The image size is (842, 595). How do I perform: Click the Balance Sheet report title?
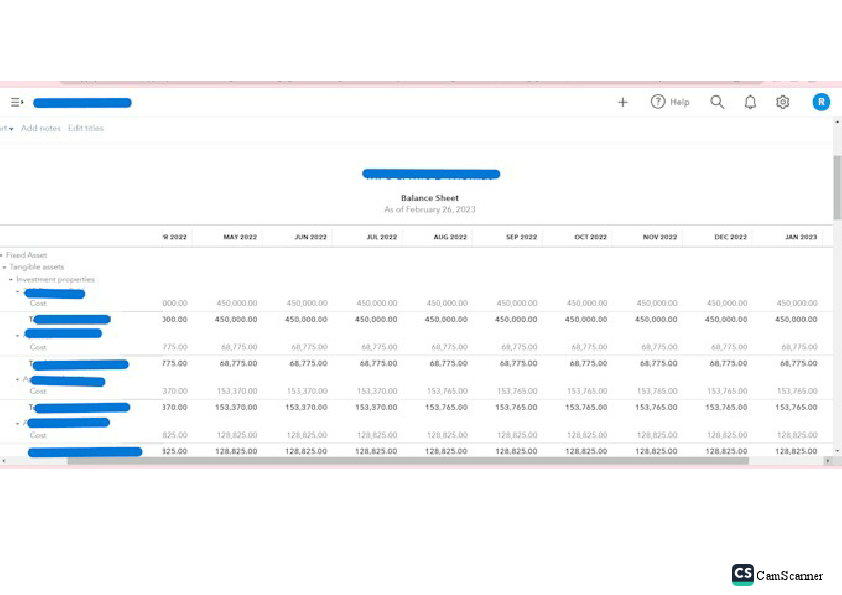[x=430, y=198]
